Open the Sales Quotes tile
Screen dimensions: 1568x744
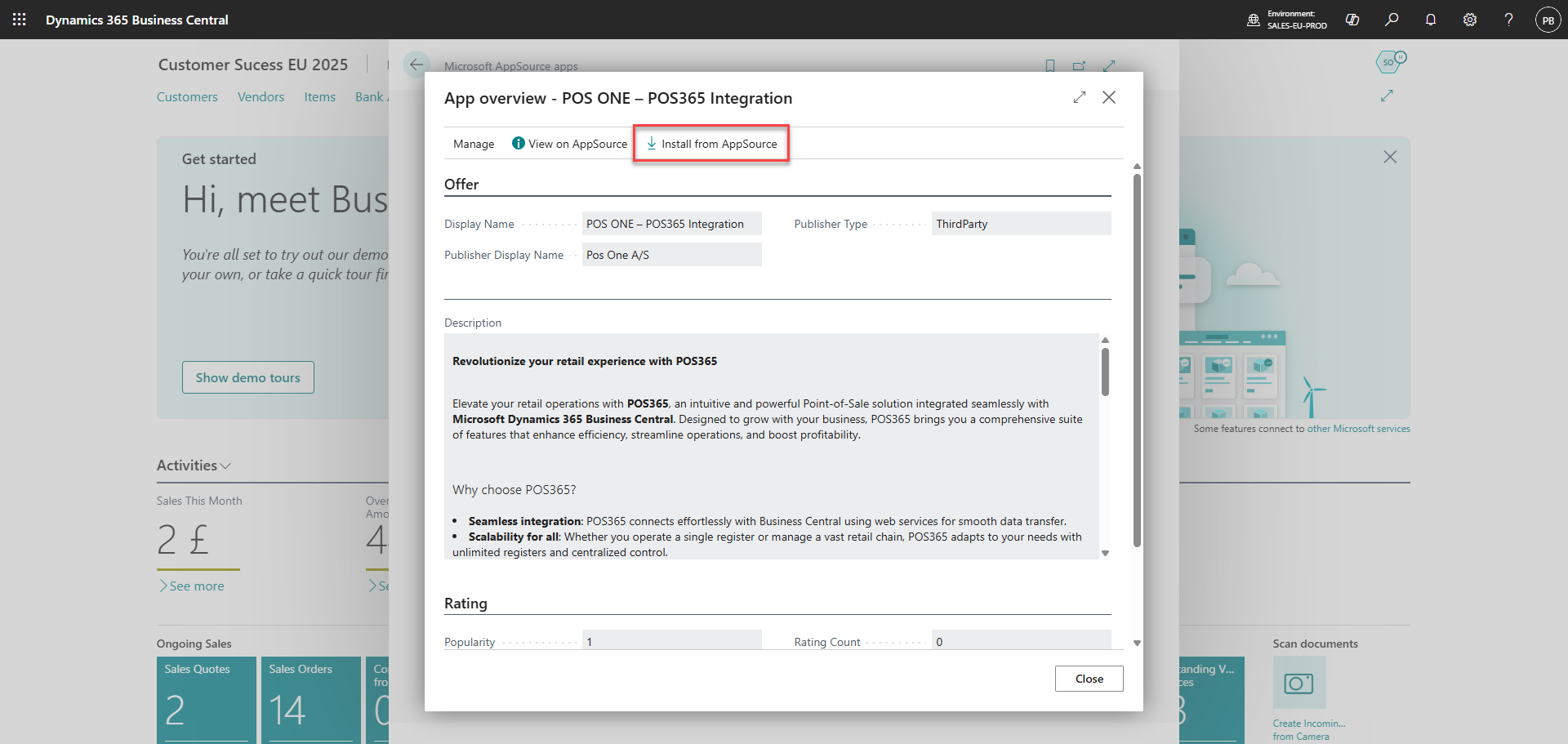pyautogui.click(x=207, y=700)
